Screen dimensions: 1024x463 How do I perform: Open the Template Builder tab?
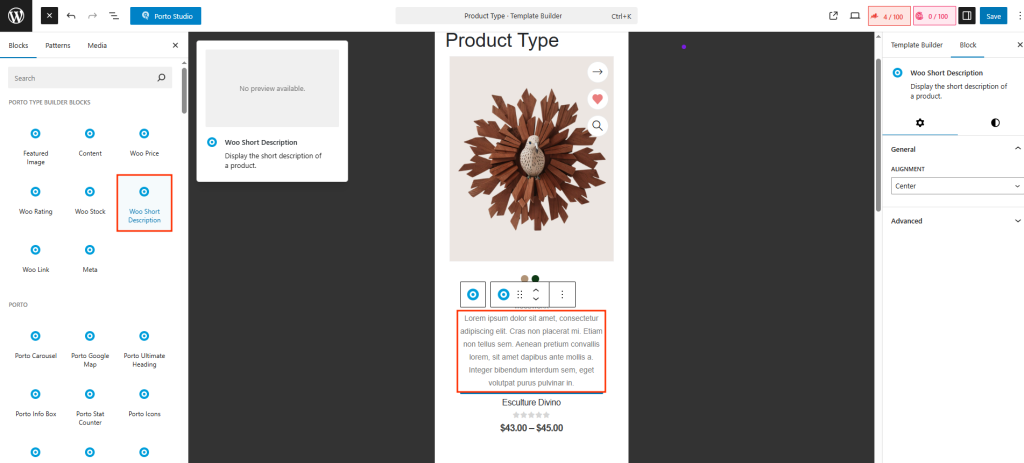916,45
